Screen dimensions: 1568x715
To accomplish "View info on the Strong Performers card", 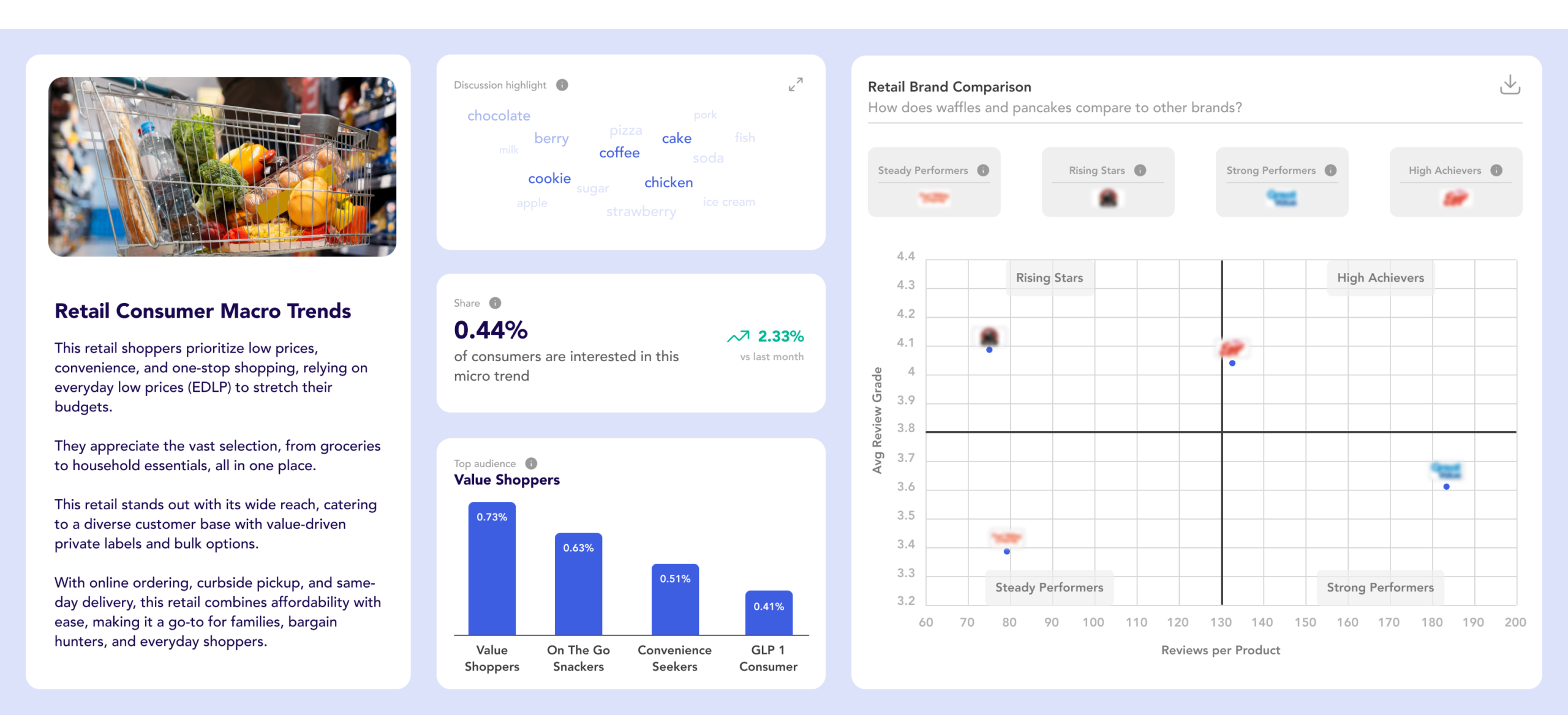I will coord(1330,171).
